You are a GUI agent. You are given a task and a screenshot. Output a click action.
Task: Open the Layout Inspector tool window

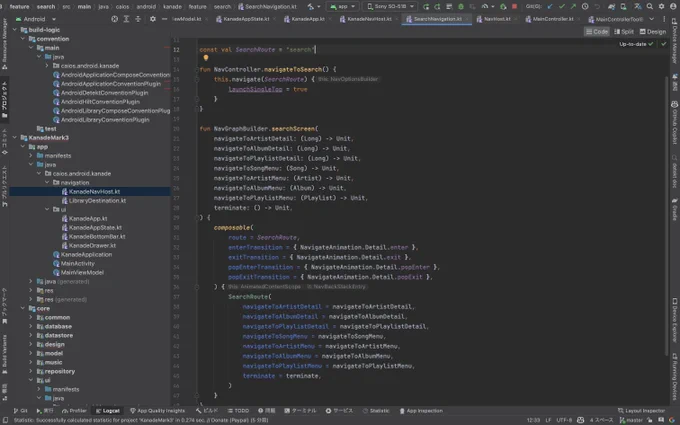point(641,411)
